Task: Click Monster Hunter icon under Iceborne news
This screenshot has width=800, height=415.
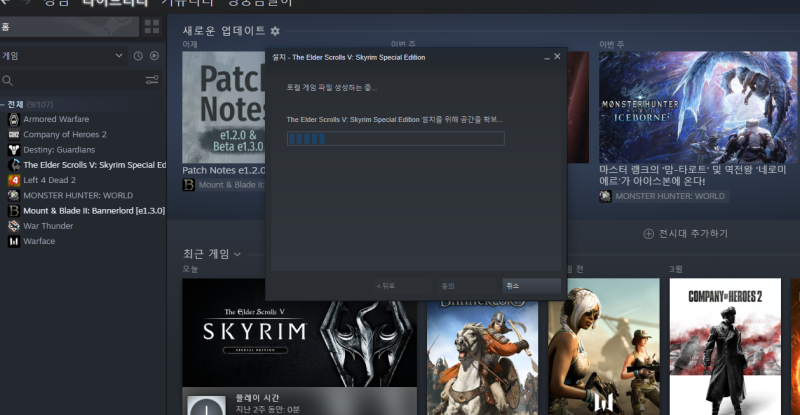Action: (x=606, y=196)
